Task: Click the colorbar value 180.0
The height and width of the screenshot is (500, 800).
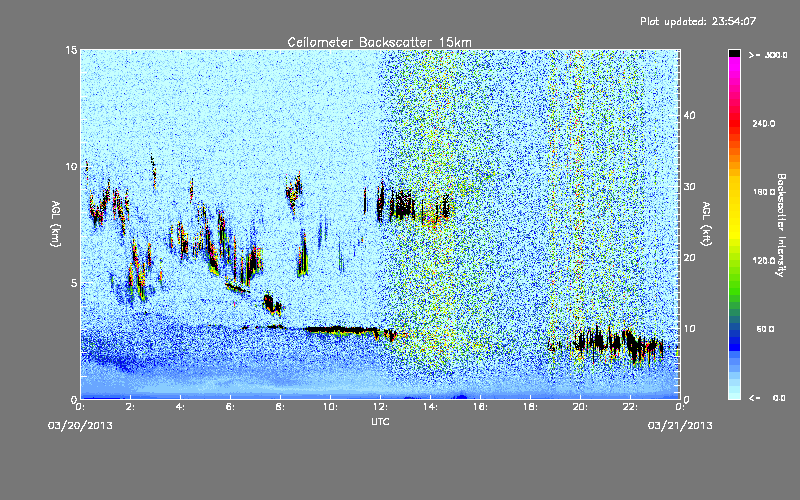Action: point(764,192)
